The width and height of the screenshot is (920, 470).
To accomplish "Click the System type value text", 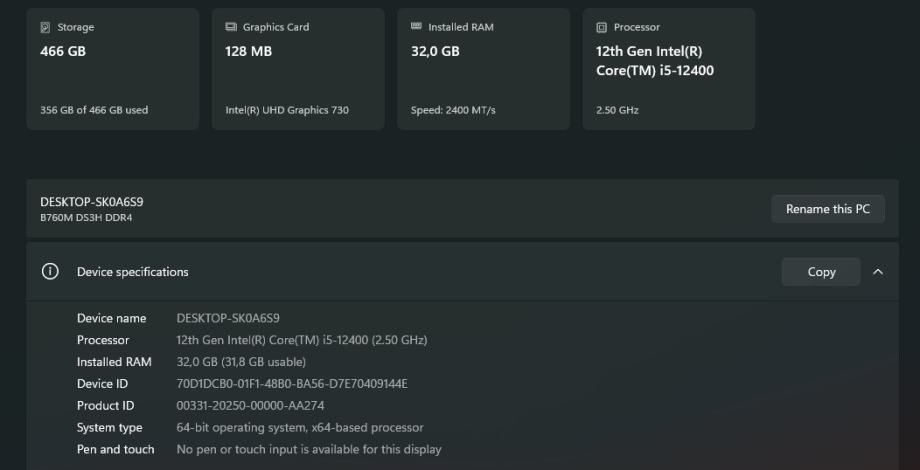I will (300, 428).
